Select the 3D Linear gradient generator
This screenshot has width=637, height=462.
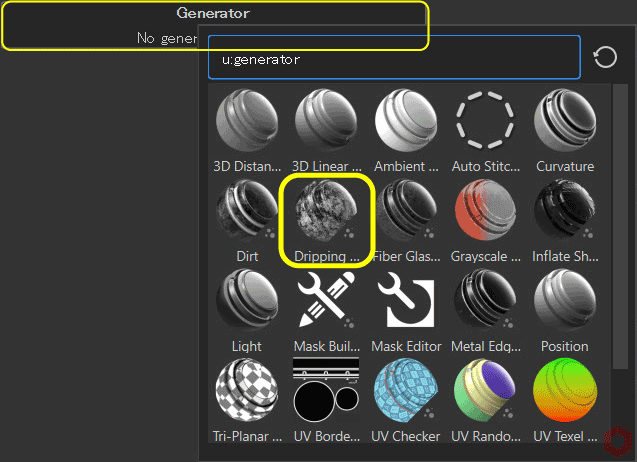327,130
